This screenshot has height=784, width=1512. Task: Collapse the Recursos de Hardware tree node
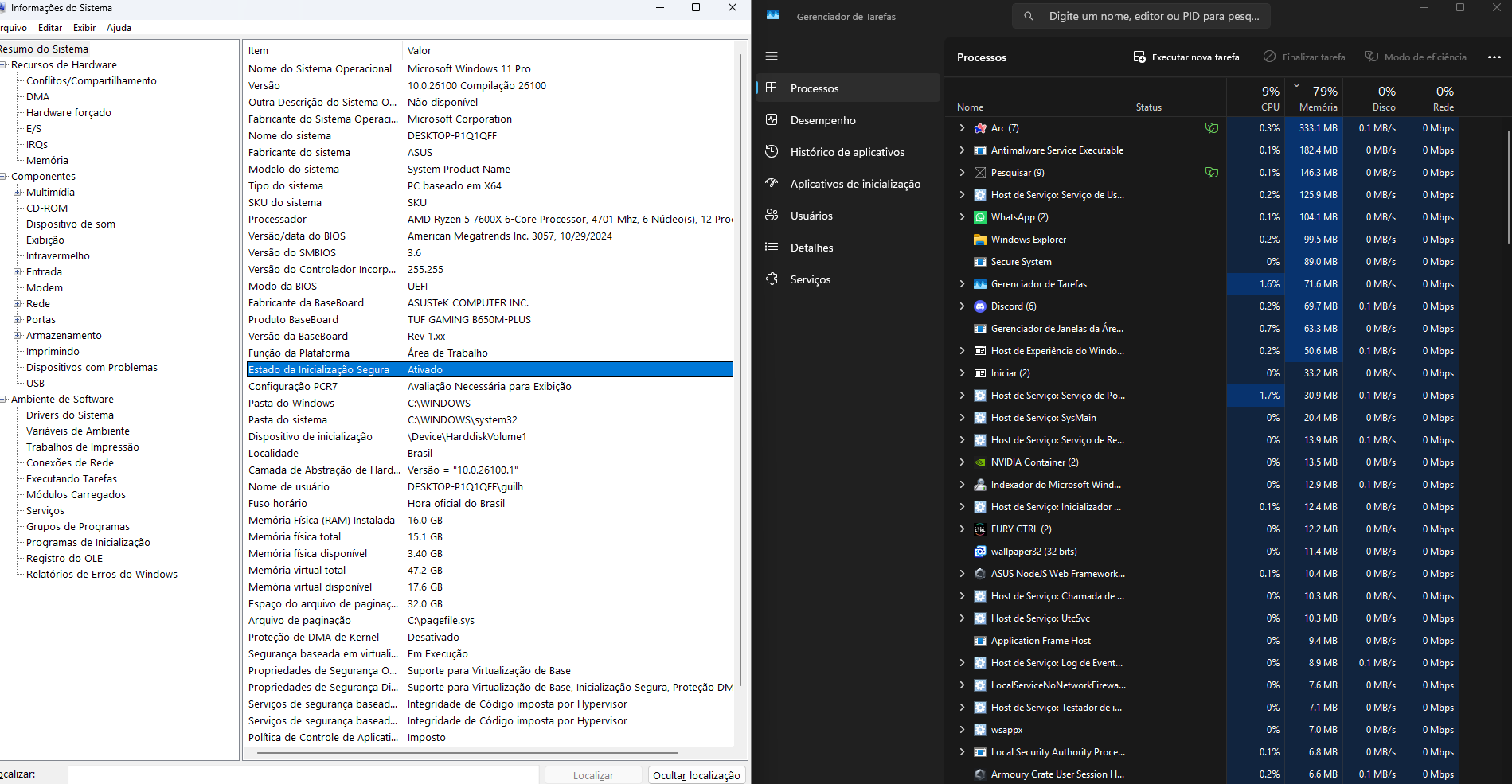pos(3,64)
